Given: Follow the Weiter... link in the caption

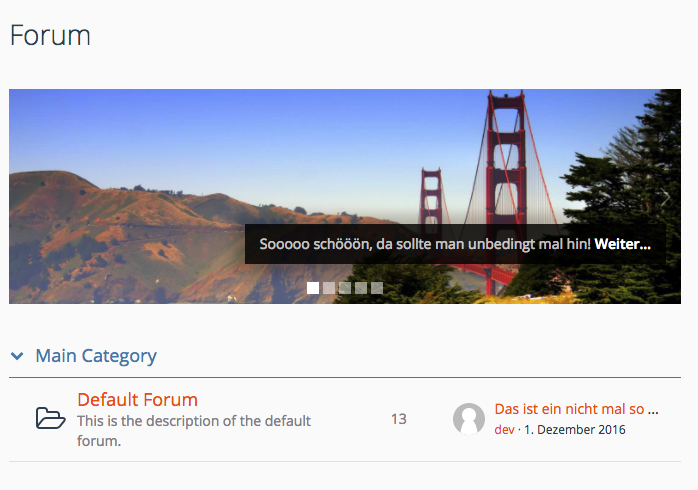Looking at the screenshot, I should pyautogui.click(x=622, y=243).
